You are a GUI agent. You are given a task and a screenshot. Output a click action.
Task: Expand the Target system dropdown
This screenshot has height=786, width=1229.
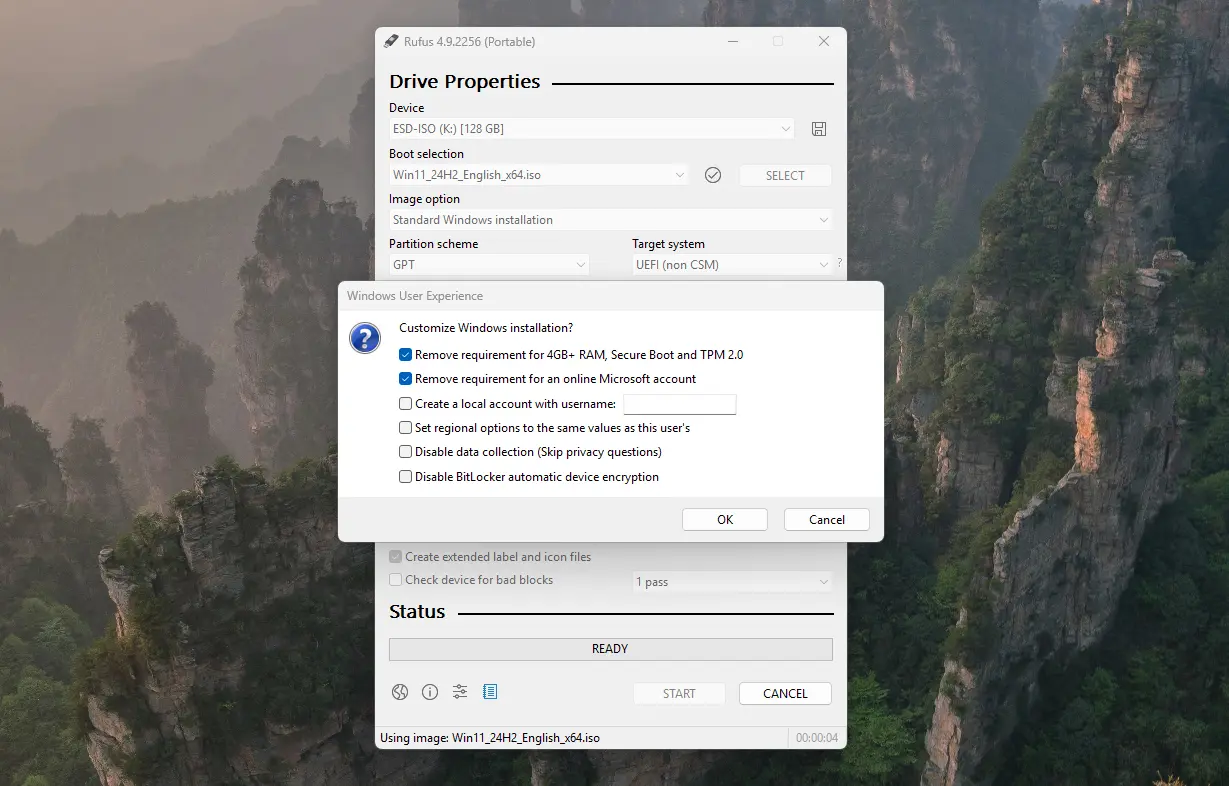point(732,265)
